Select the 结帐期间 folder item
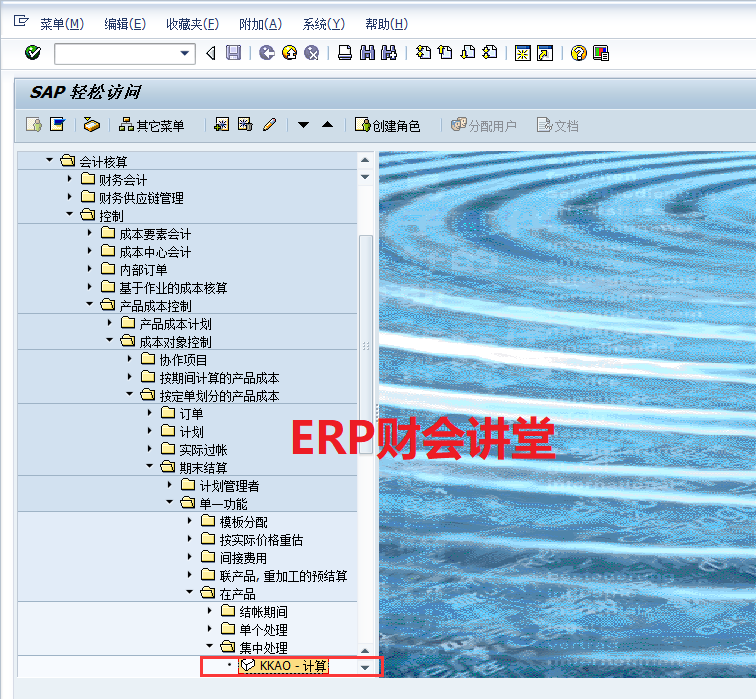The height and width of the screenshot is (699, 756). (x=264, y=611)
